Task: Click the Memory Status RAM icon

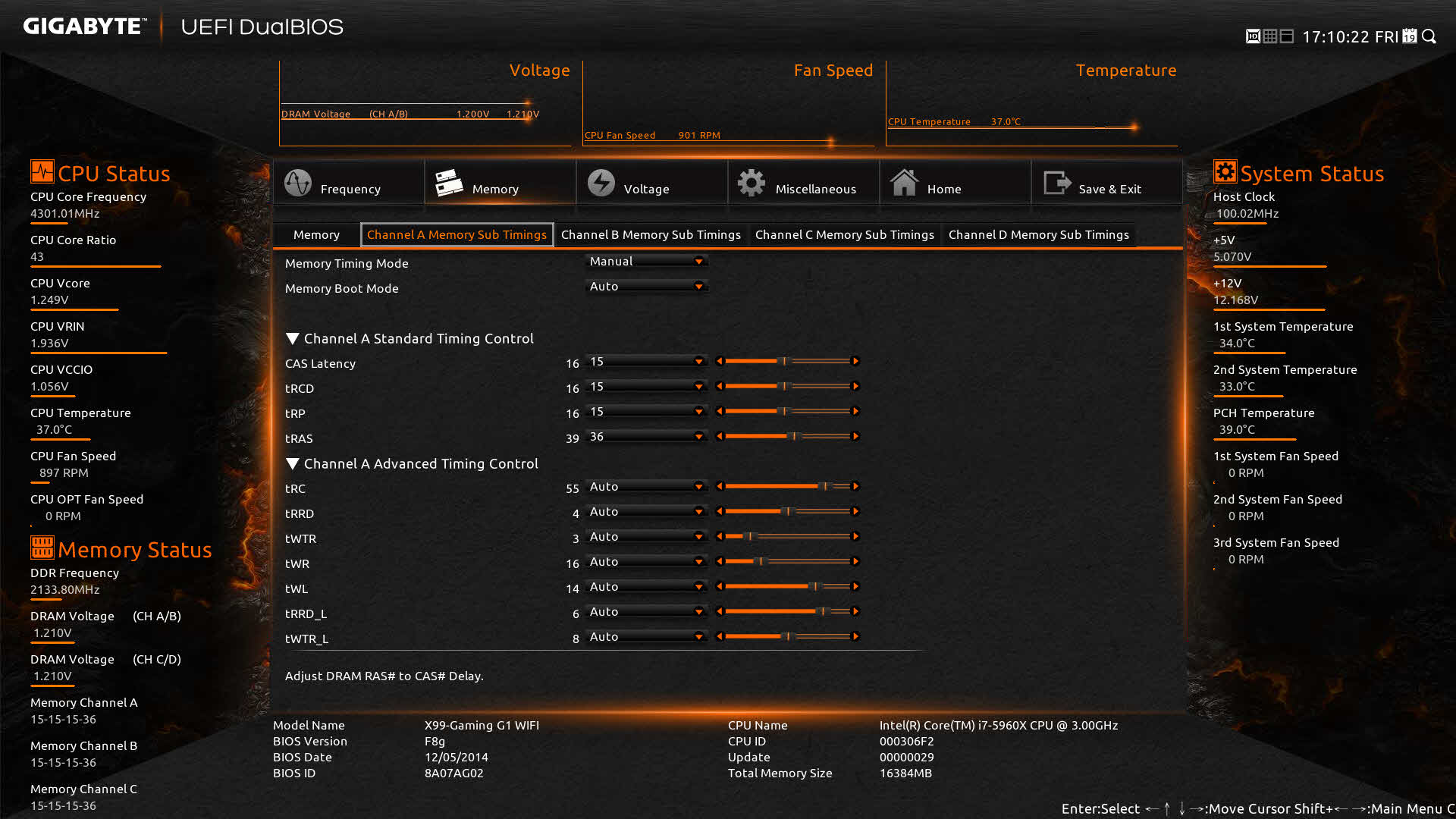Action: (42, 547)
